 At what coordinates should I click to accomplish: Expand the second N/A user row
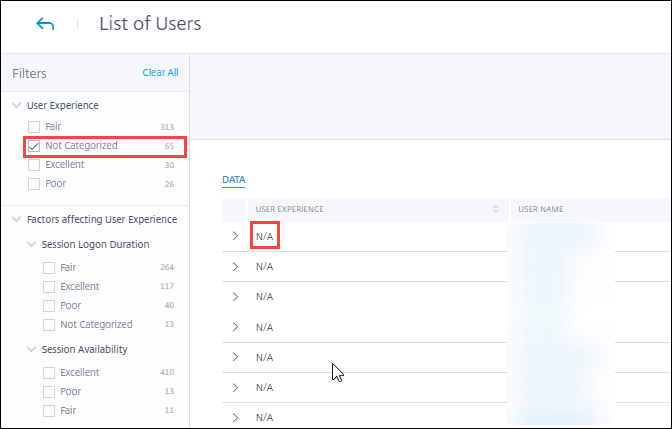(x=235, y=267)
